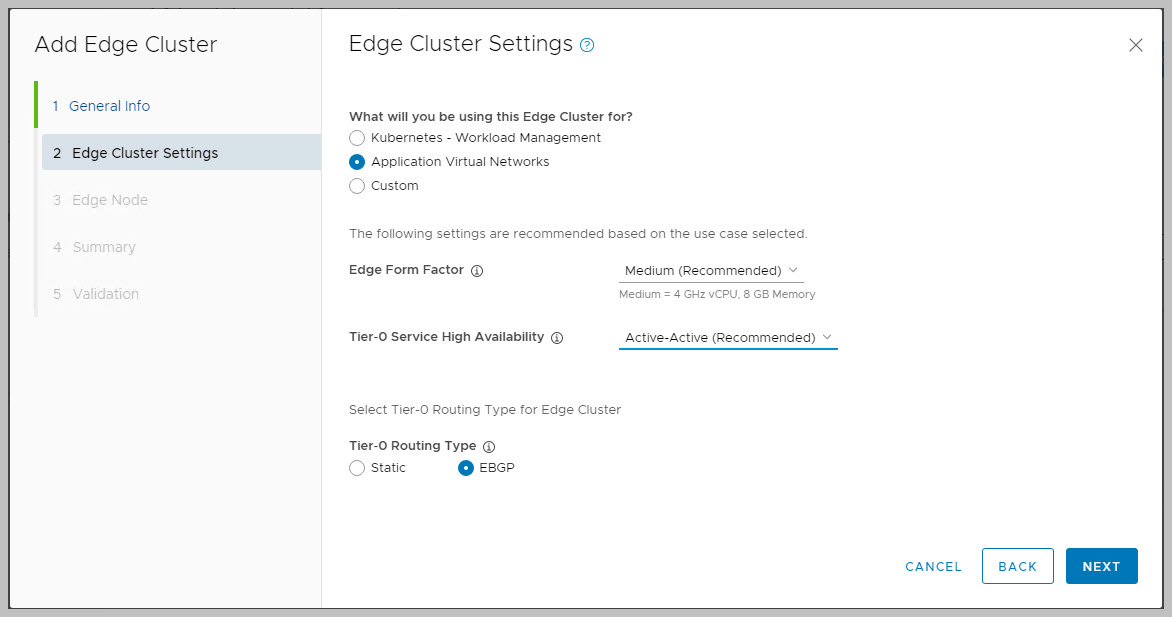Select Application Virtual Networks radio button
This screenshot has width=1172, height=617.
tap(357, 162)
